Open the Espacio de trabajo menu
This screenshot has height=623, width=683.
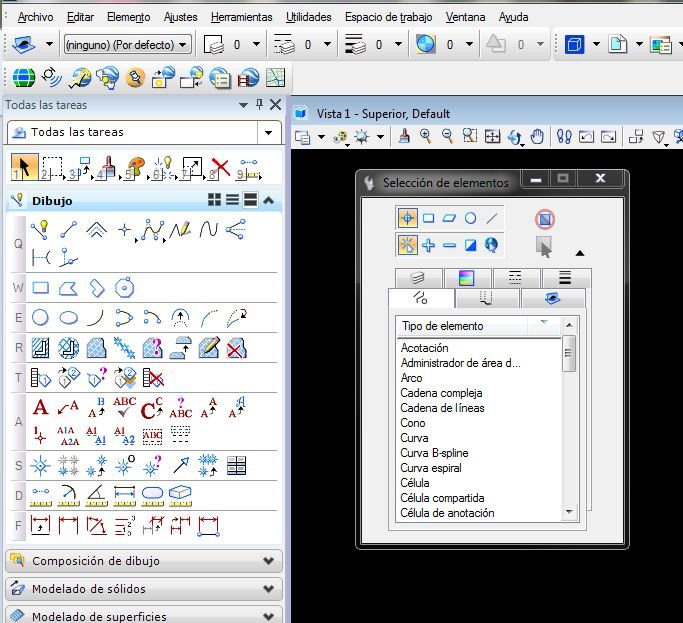click(x=388, y=17)
